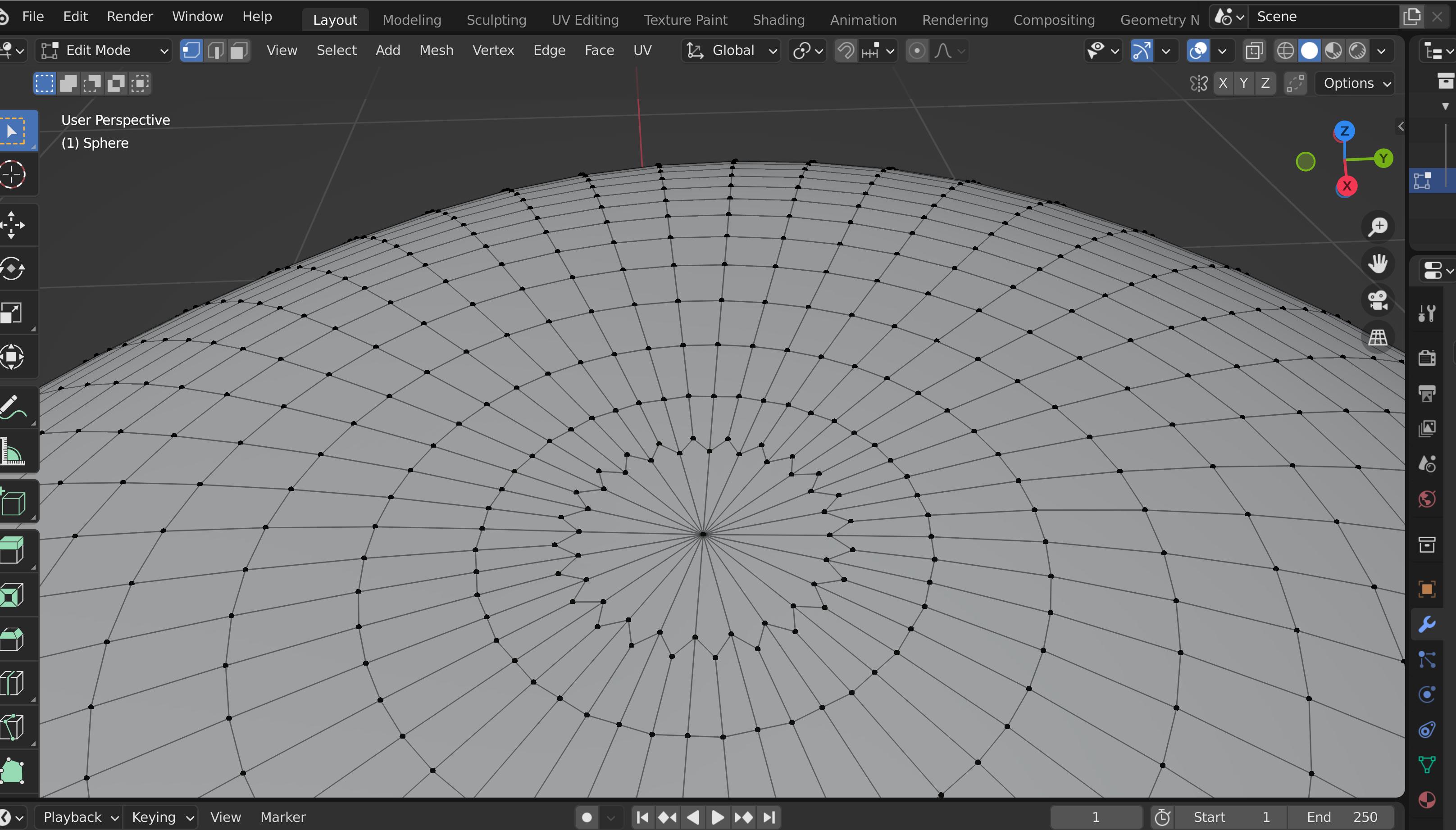Image resolution: width=1456 pixels, height=830 pixels.
Task: Open the Options dropdown
Action: click(x=1355, y=83)
